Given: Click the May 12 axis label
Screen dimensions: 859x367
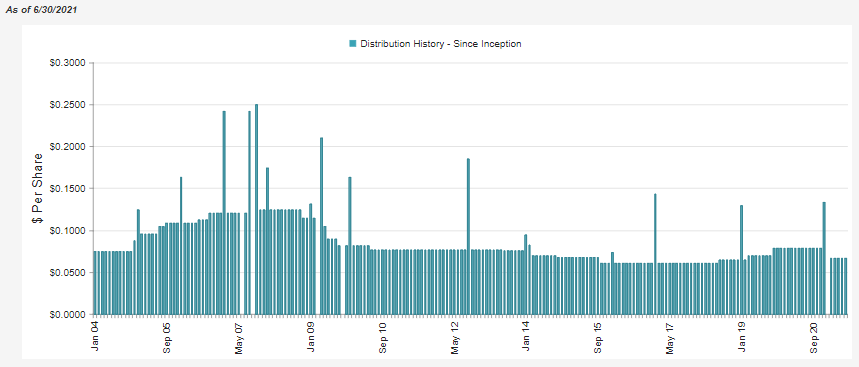Looking at the screenshot, I should (455, 339).
